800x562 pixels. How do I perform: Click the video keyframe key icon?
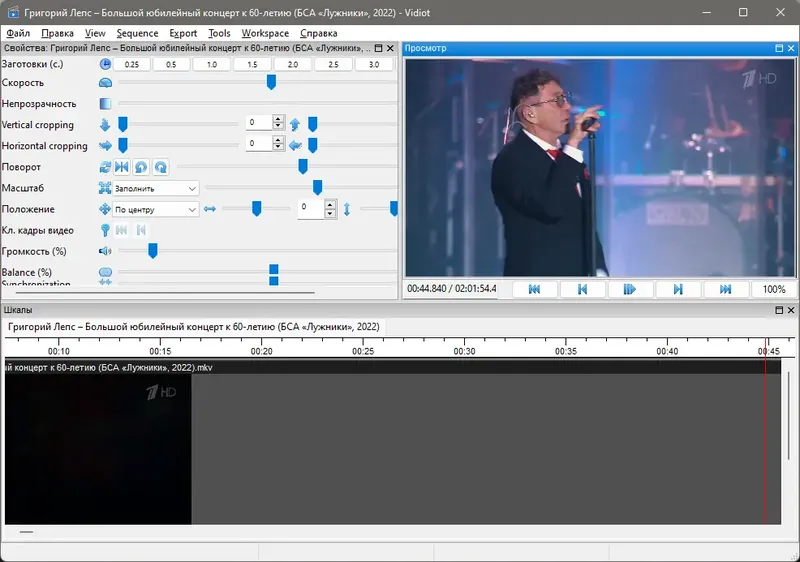point(105,230)
